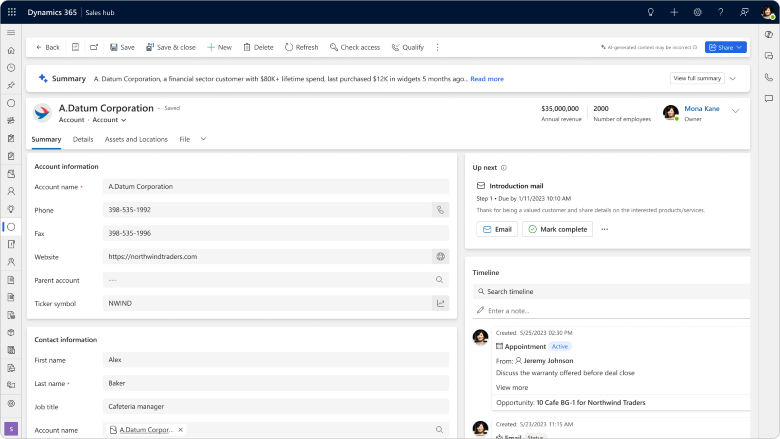
Task: Open Mona Kane owner link
Action: click(x=701, y=108)
